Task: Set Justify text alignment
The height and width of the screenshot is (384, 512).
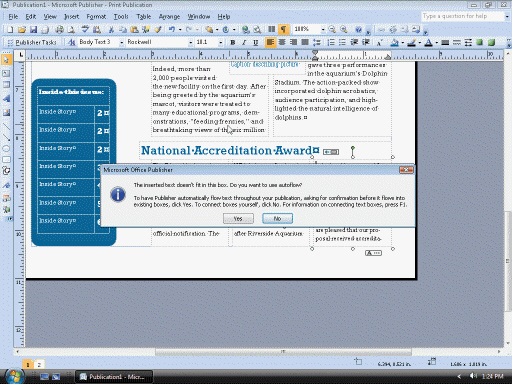Action: [x=305, y=42]
